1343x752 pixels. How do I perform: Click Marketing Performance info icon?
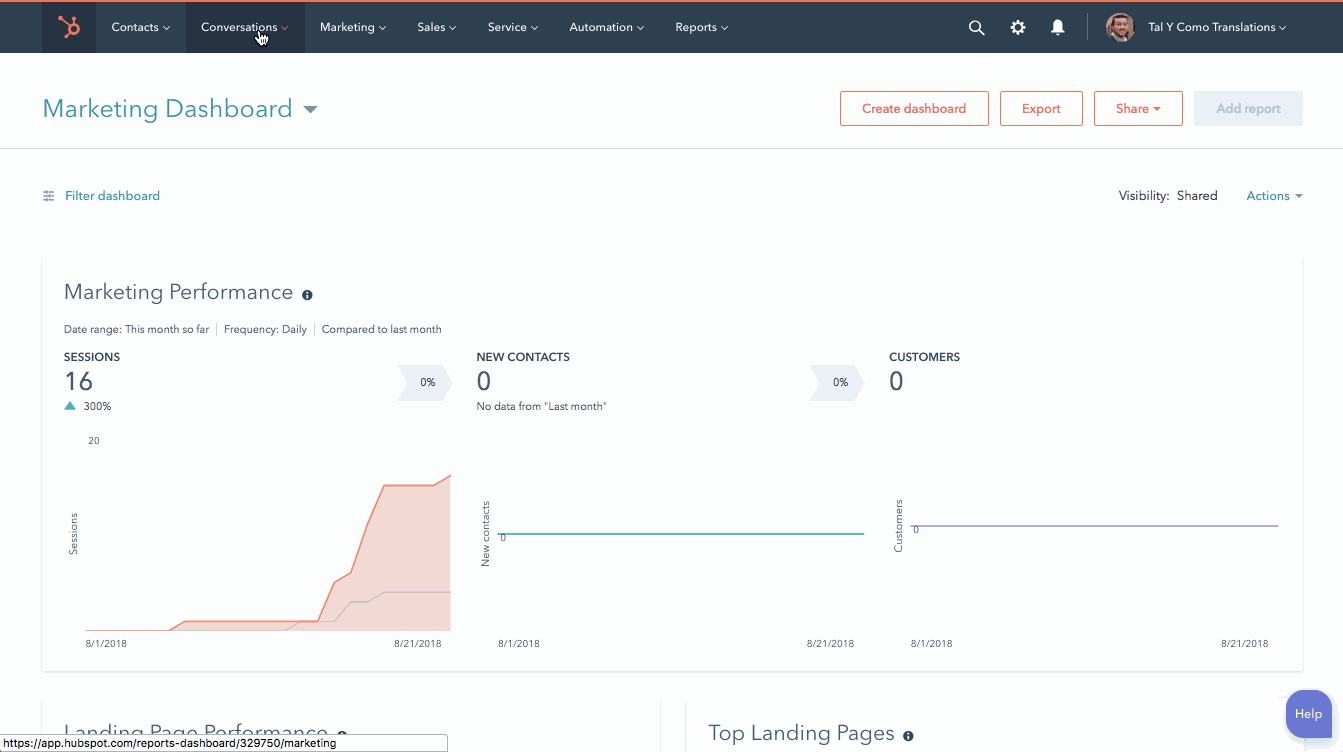point(307,295)
